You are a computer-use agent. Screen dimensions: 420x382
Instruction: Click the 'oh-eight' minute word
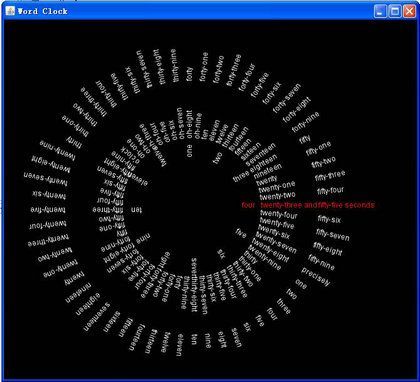189,124
